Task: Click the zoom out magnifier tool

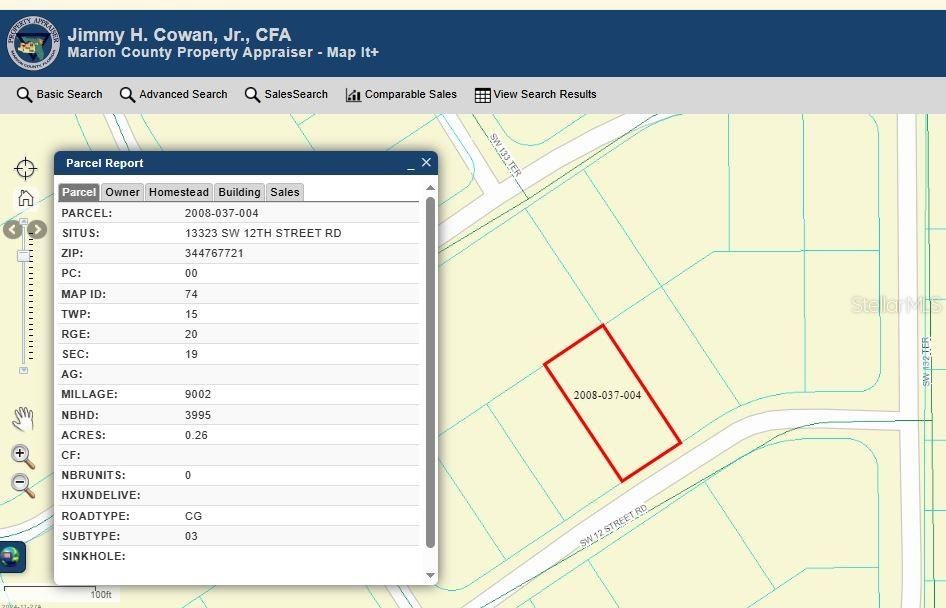Action: pos(22,483)
